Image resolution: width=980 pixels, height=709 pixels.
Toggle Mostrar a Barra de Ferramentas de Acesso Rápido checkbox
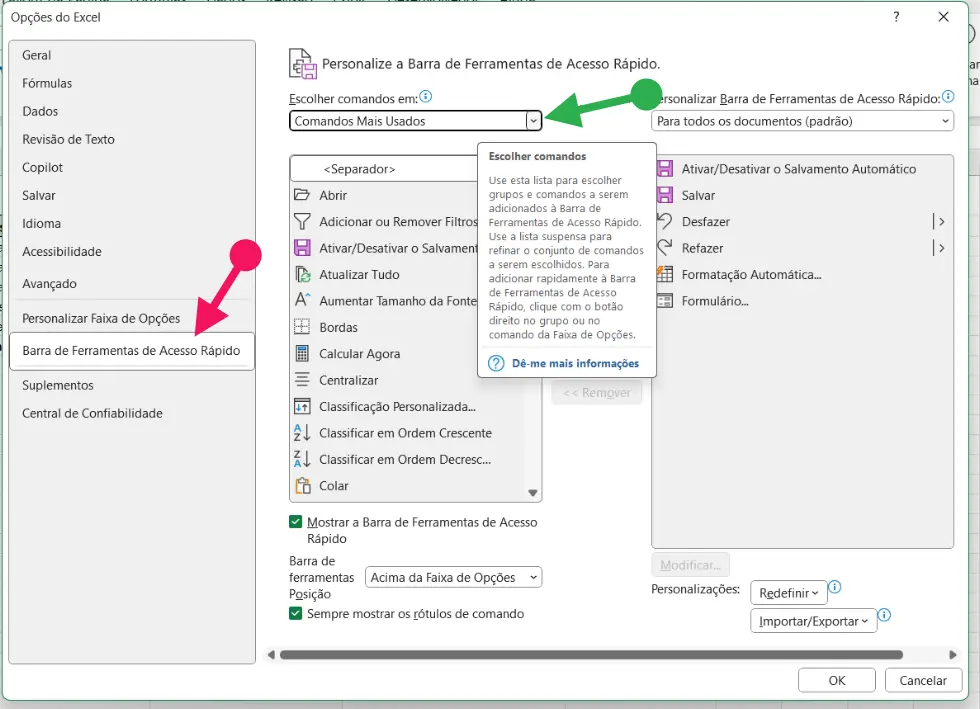[296, 522]
